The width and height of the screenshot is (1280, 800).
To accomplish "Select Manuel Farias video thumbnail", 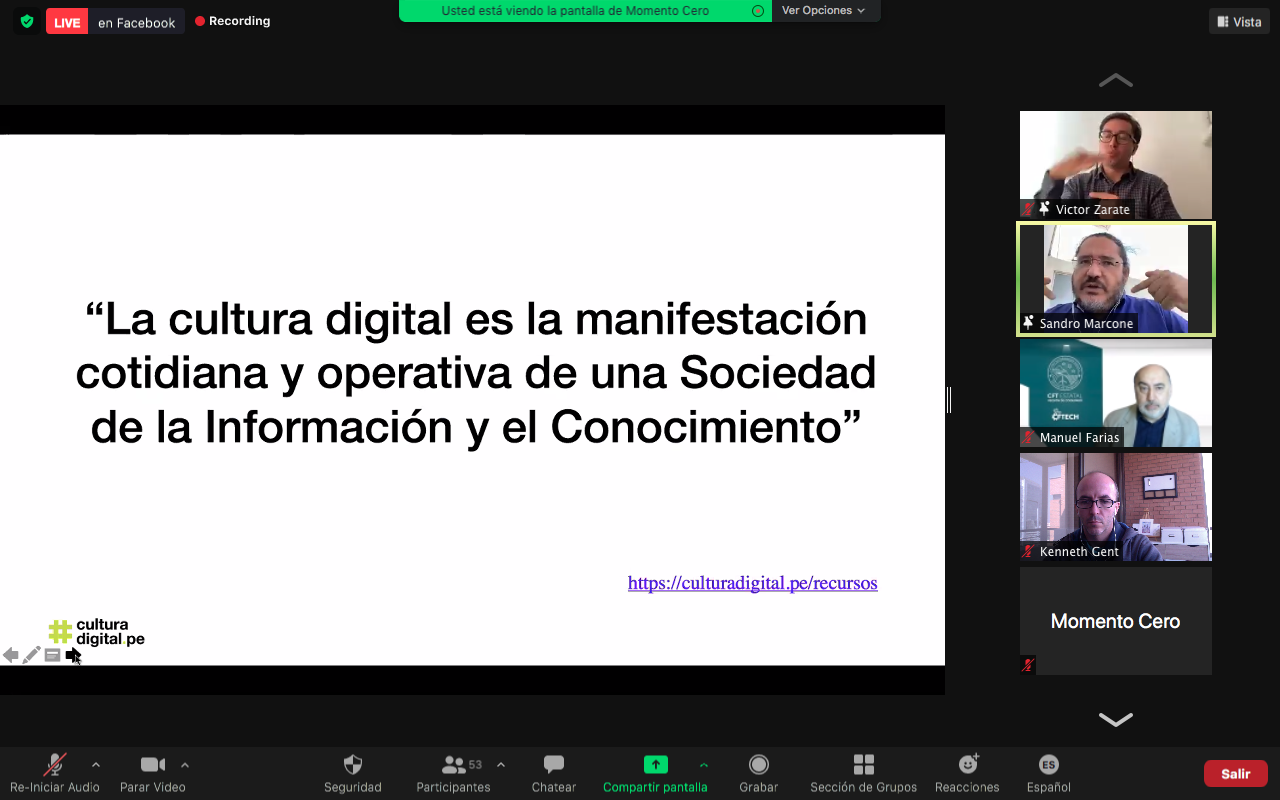I will [1115, 393].
